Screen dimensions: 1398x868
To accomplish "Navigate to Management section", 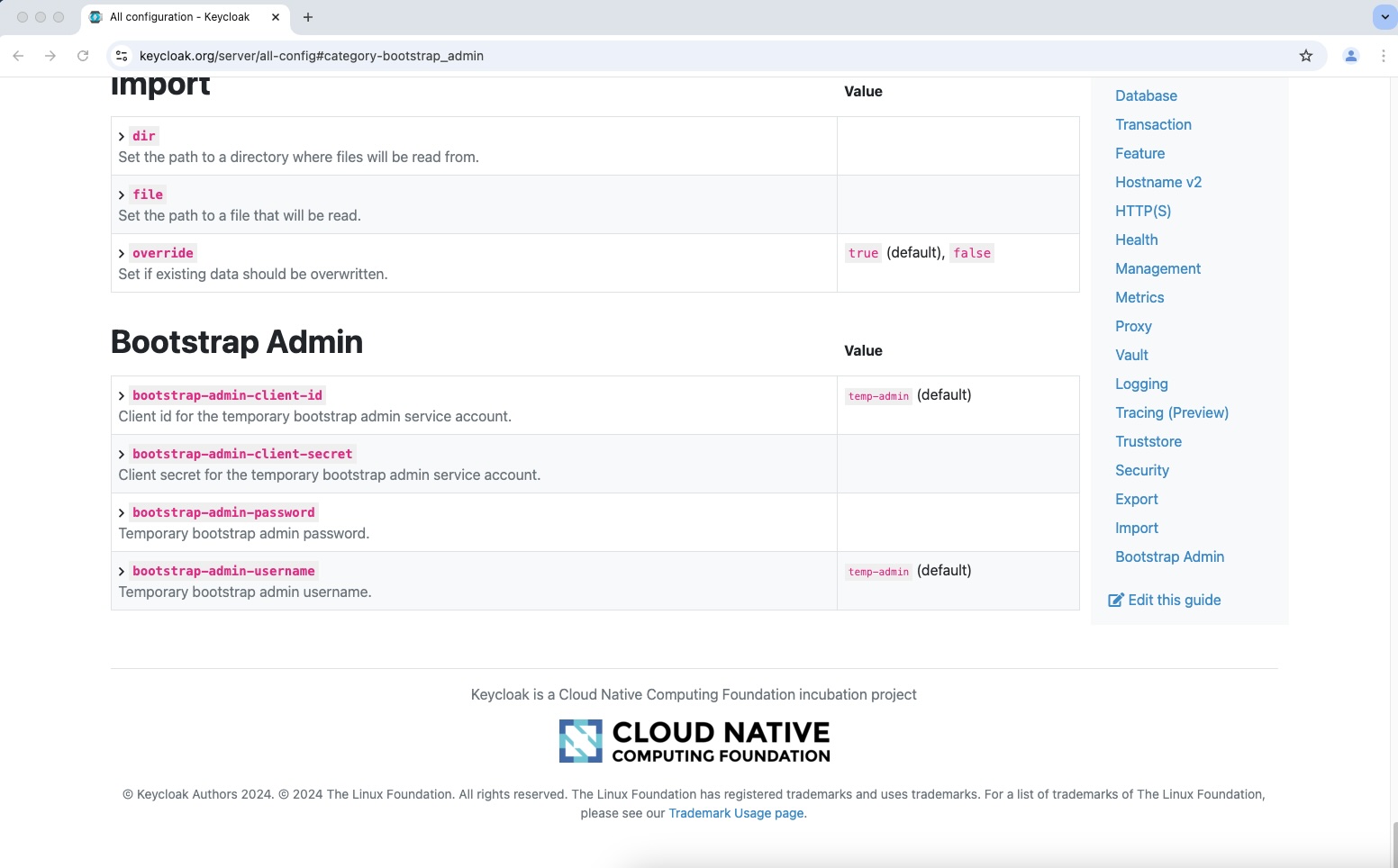I will coord(1157,268).
